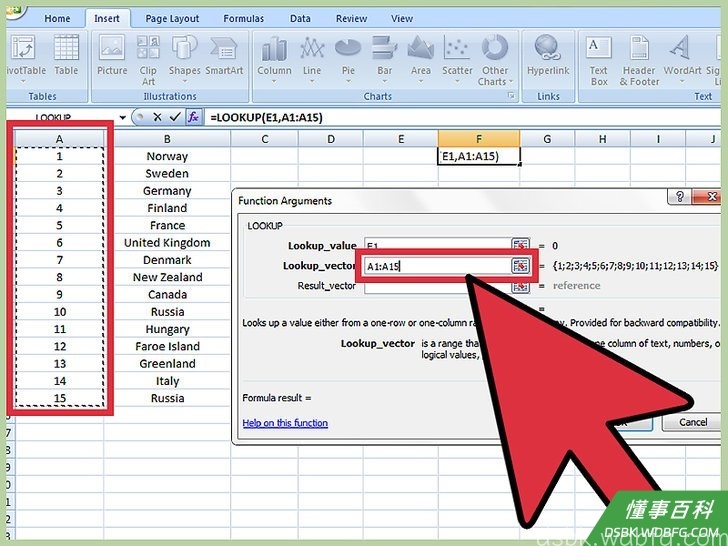Select active cell F1 with formula

(x=479, y=156)
